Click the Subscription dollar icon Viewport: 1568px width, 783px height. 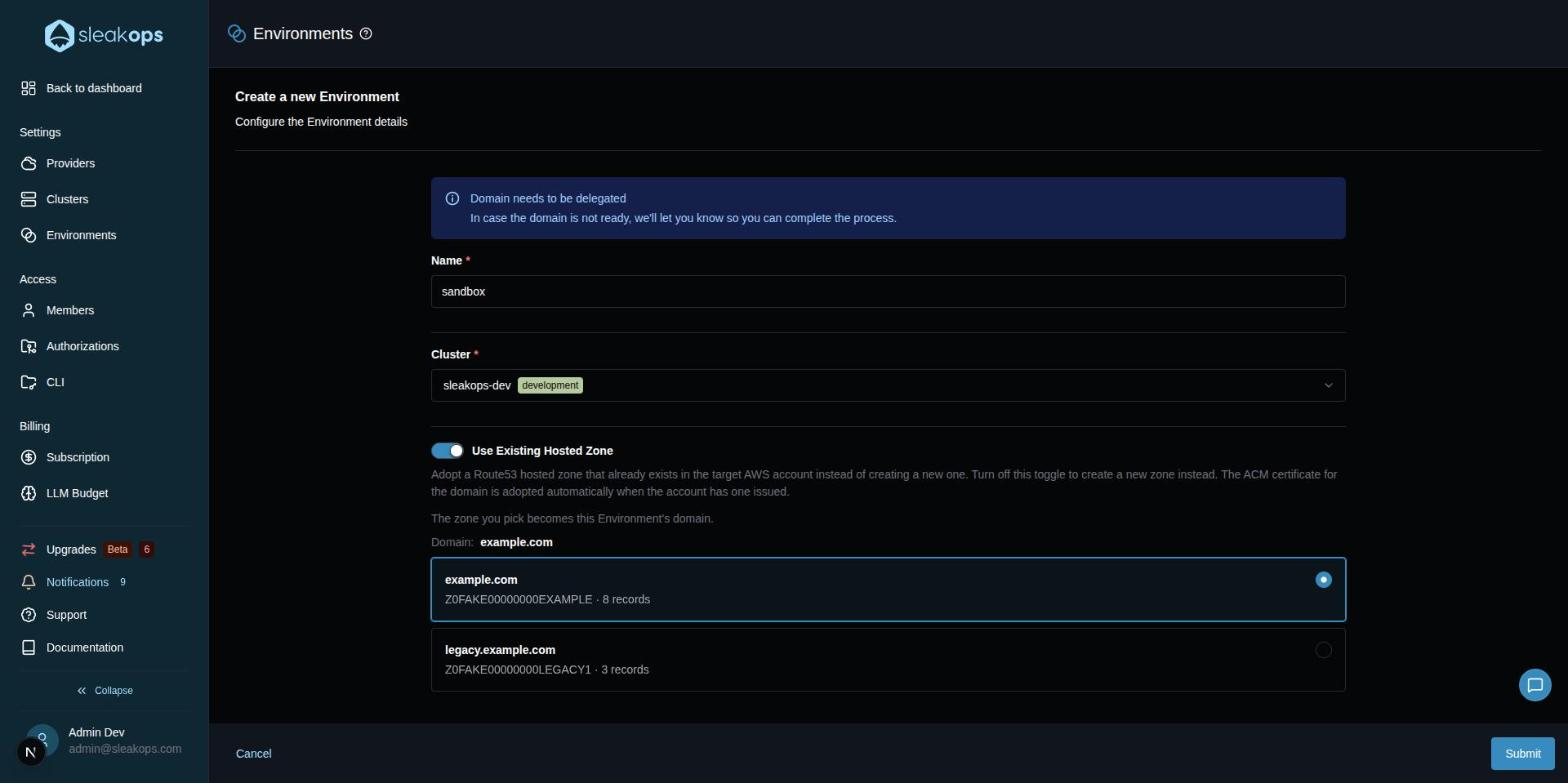coord(28,458)
